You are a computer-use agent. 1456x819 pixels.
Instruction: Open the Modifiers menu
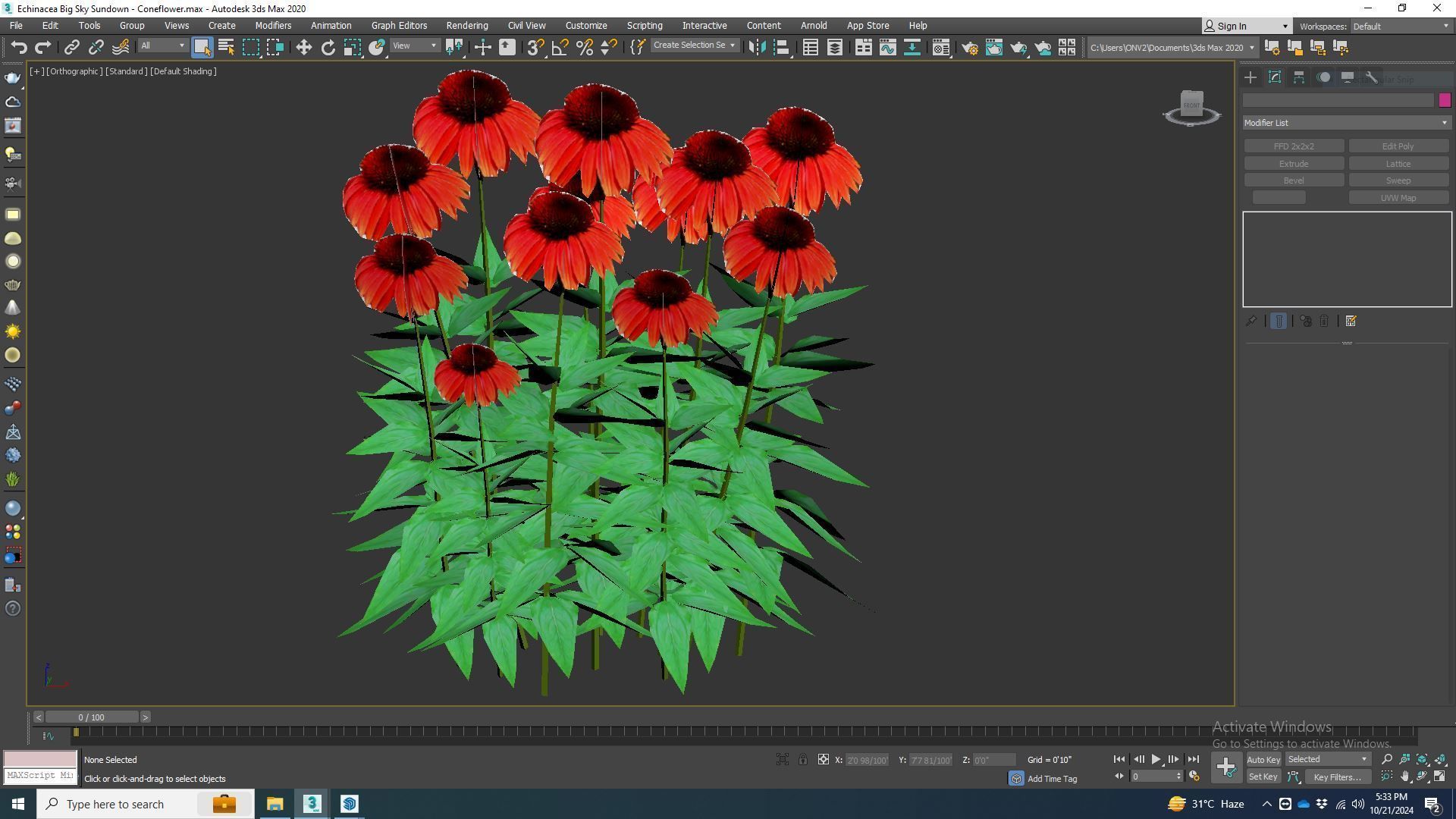(273, 26)
